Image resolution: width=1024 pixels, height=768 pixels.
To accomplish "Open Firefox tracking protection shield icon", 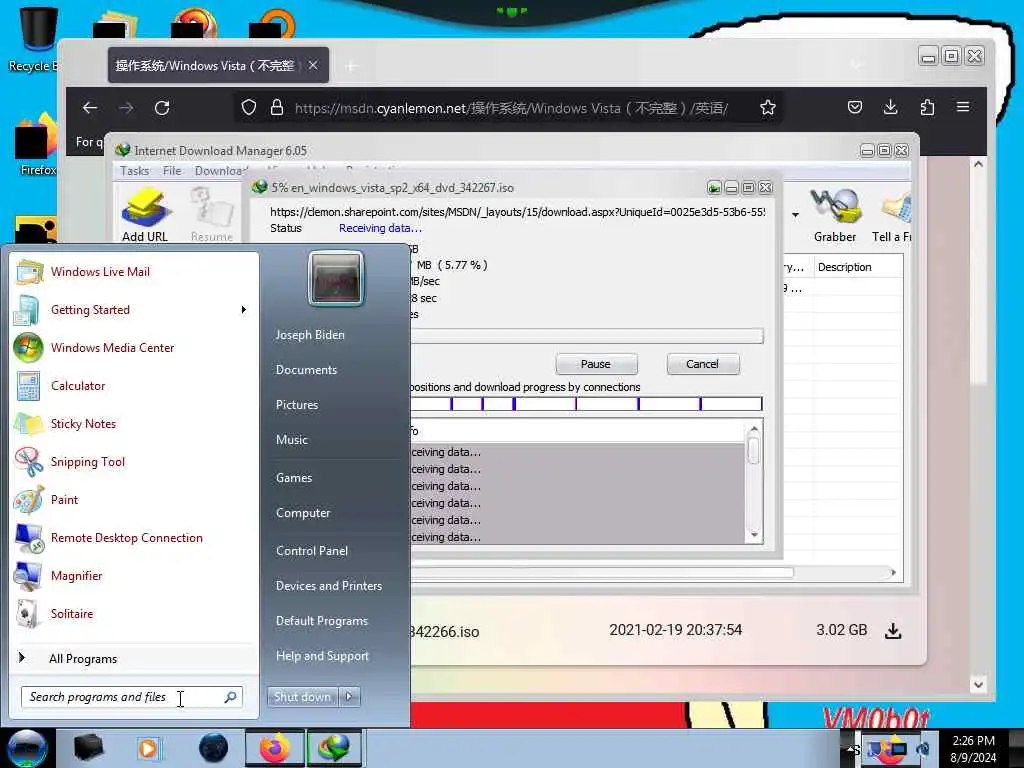I will 249,108.
